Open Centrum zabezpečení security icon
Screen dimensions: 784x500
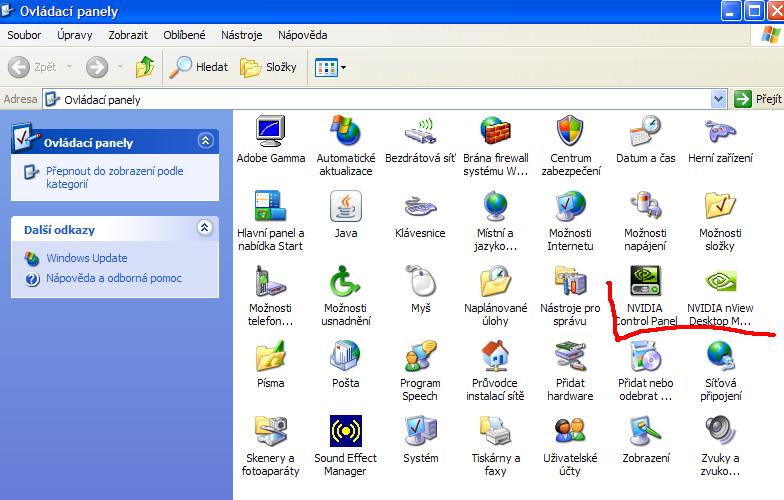pos(570,131)
